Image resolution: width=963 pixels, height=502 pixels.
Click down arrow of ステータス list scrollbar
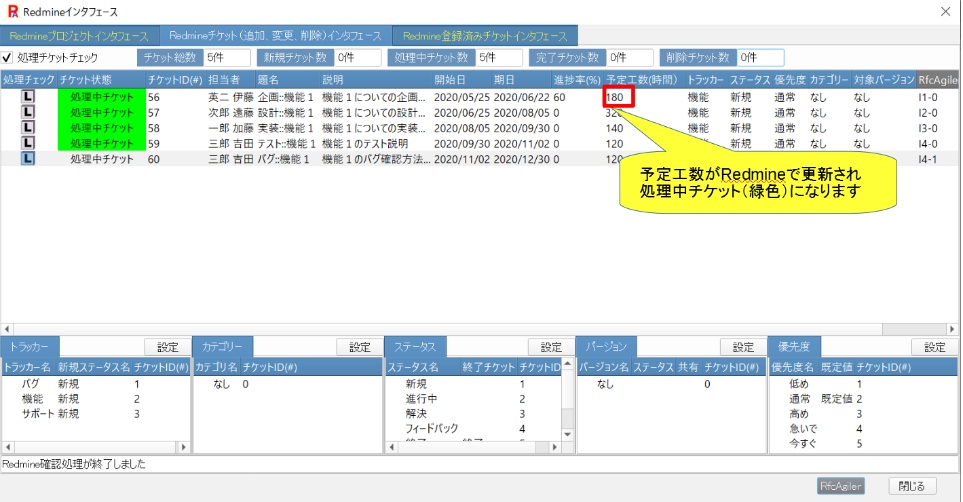[x=567, y=434]
